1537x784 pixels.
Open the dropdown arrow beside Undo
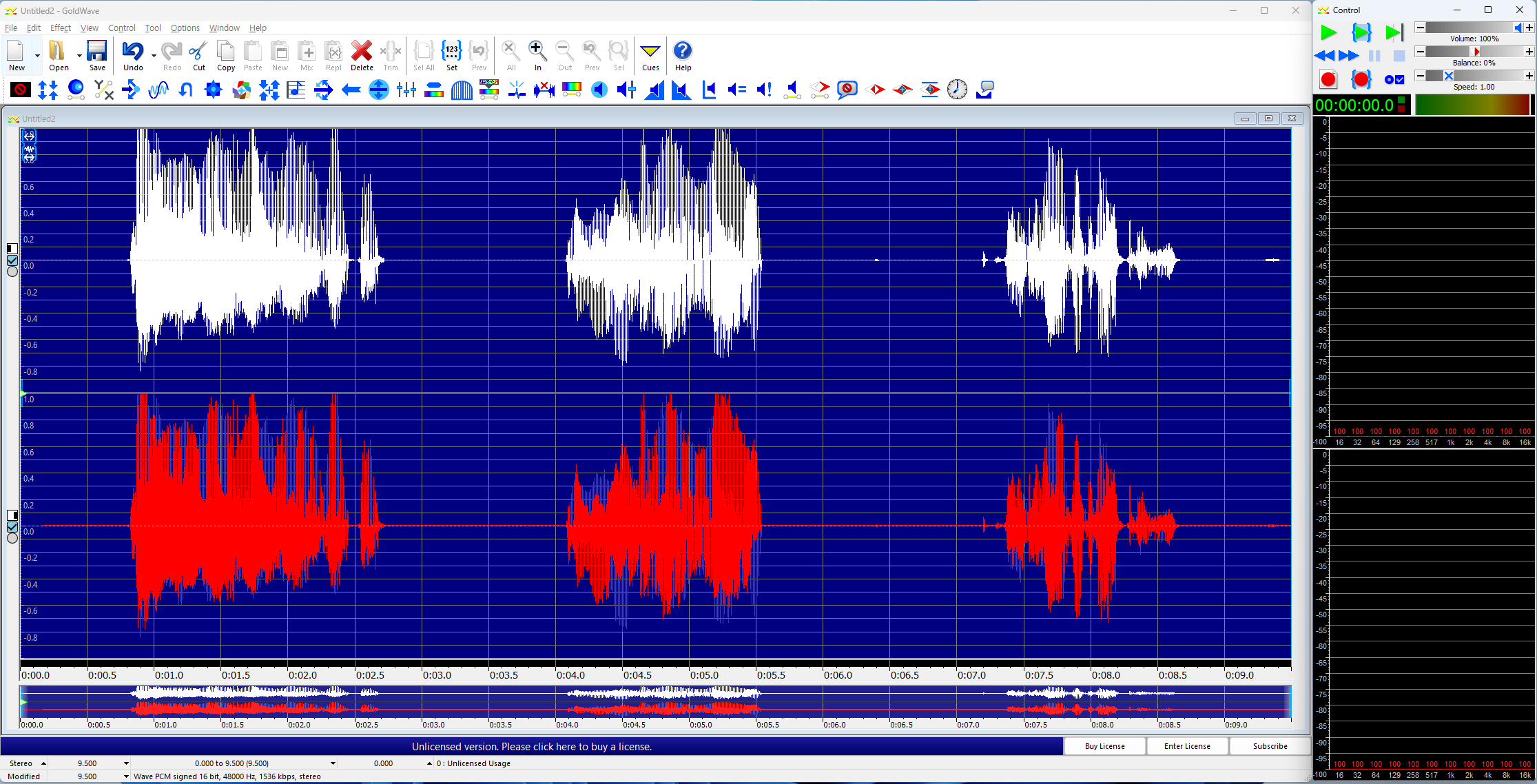click(x=153, y=55)
